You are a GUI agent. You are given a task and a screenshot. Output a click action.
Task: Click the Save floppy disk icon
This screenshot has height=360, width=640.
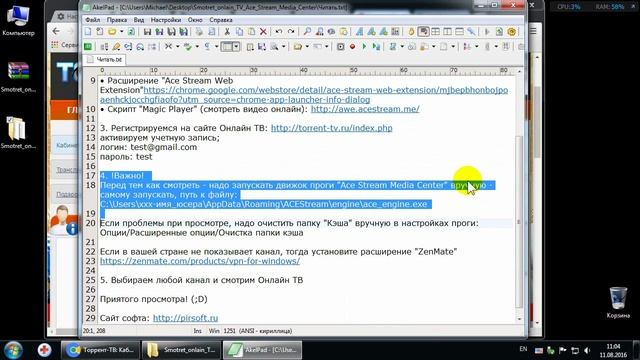pos(147,32)
